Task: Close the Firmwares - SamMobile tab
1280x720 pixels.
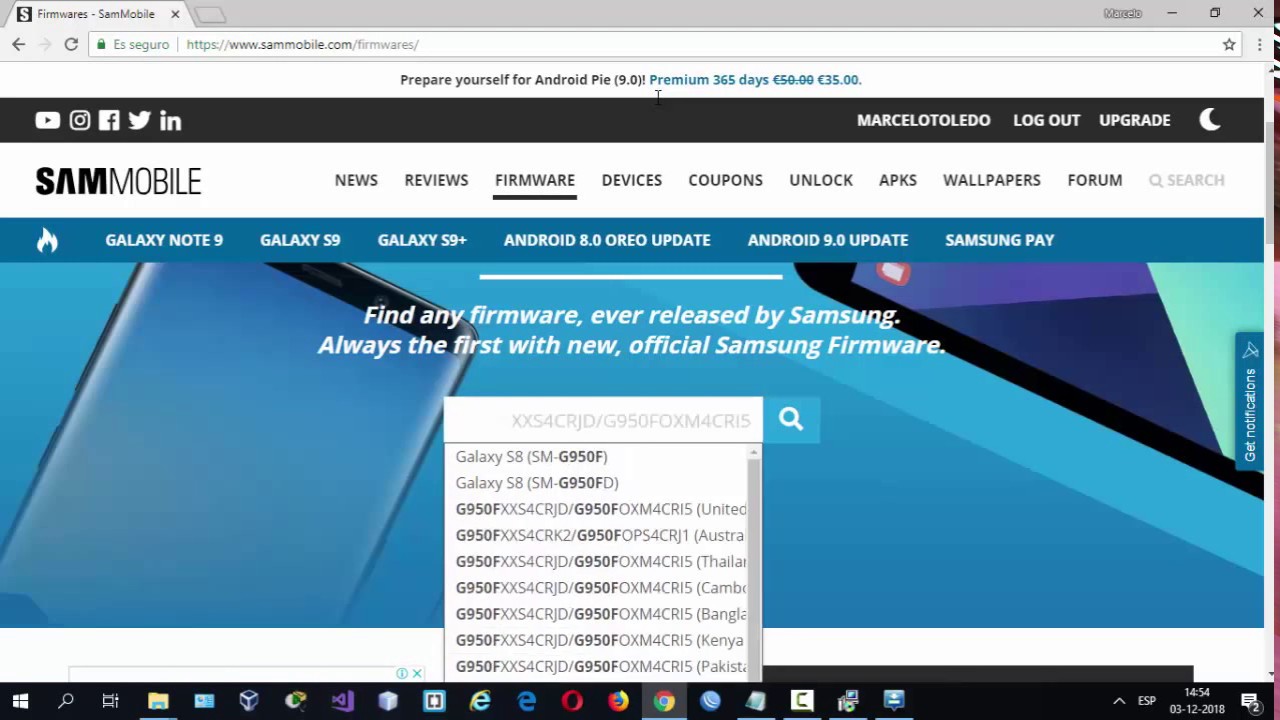Action: (175, 14)
